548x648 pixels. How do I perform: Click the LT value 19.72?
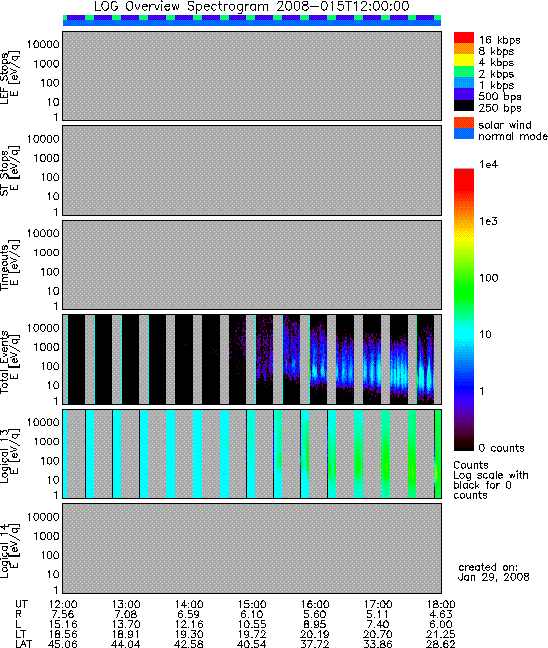252,634
